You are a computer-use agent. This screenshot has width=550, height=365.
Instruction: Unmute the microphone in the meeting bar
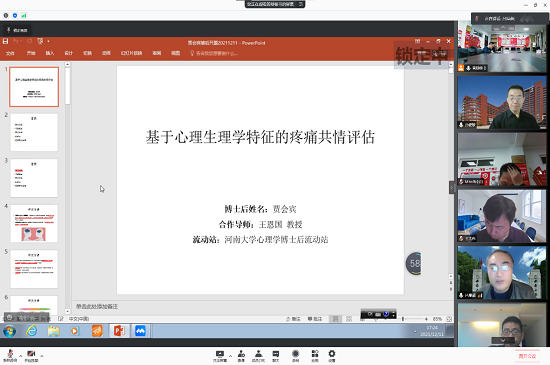click(x=10, y=356)
